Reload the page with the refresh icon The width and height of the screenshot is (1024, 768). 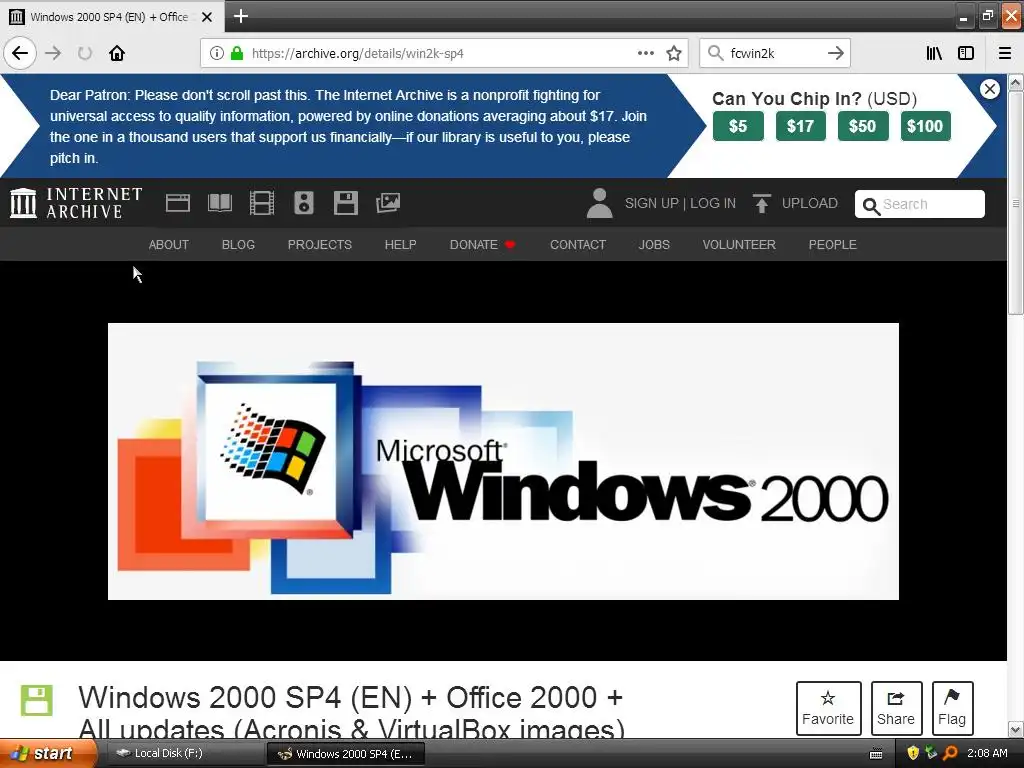(85, 53)
